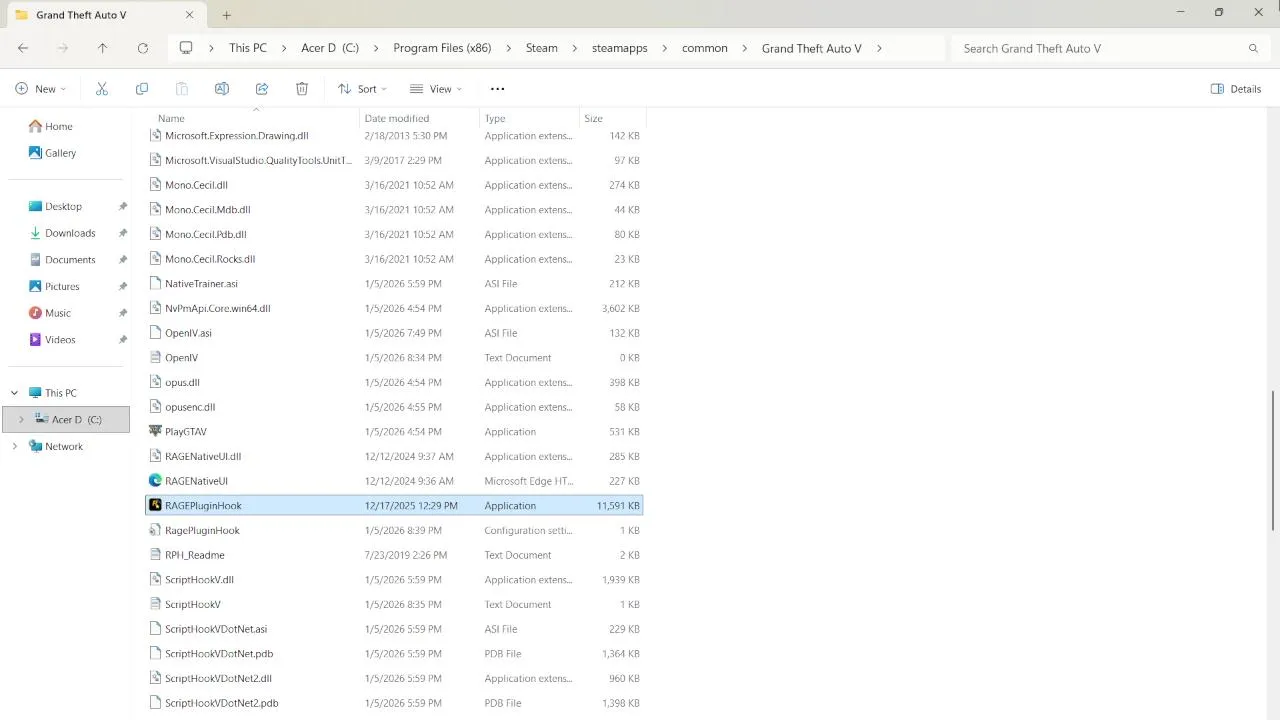This screenshot has width=1280, height=720.
Task: Click the PC monitor icon in address bar
Action: (186, 48)
